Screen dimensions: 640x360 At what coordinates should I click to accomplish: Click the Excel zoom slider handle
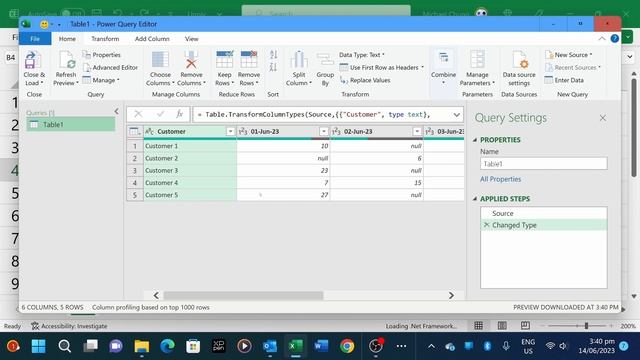(586, 326)
